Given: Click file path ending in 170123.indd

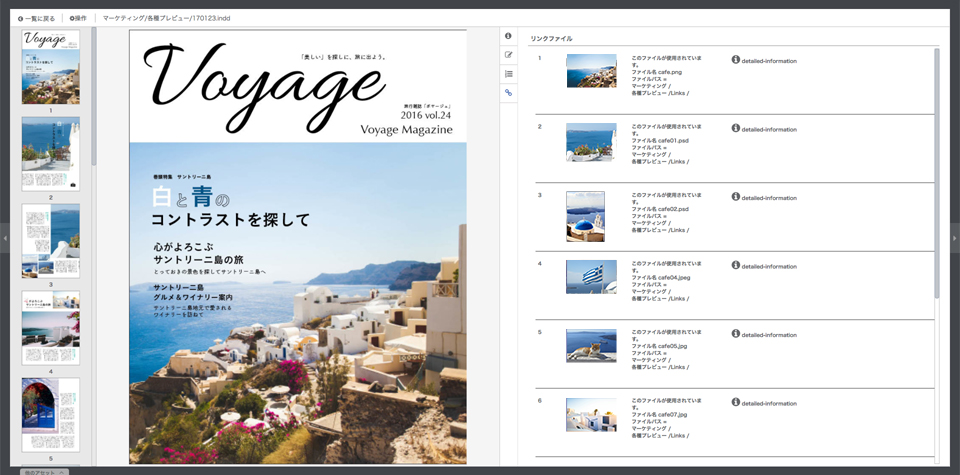Looking at the screenshot, I should (x=167, y=18).
